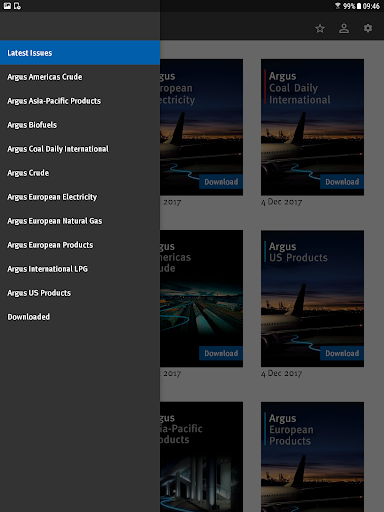Open the user account profile icon
384x512 pixels.
click(x=344, y=29)
